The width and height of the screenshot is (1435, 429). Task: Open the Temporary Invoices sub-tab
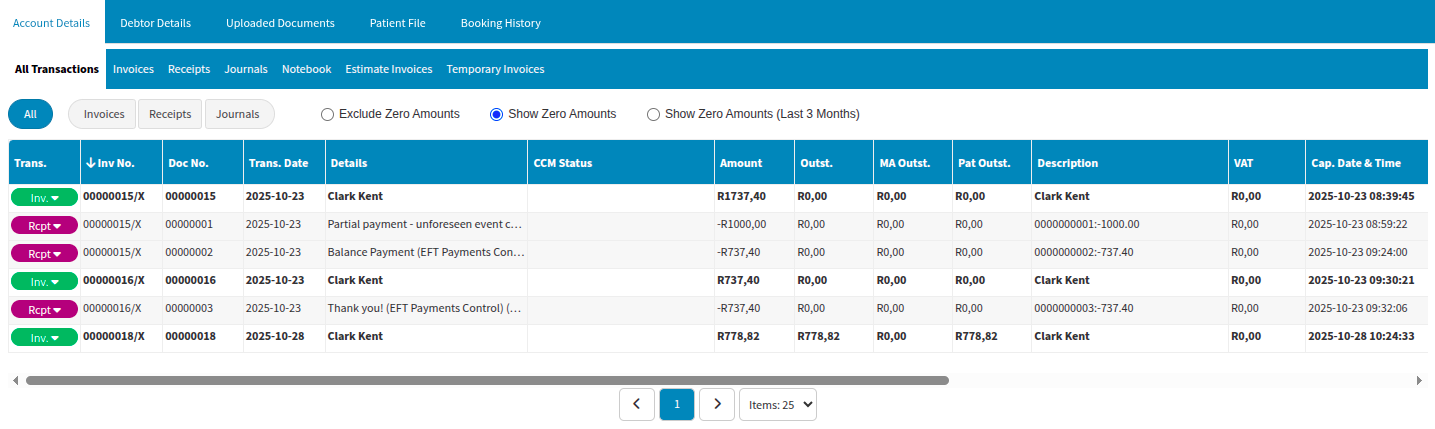pyautogui.click(x=495, y=69)
